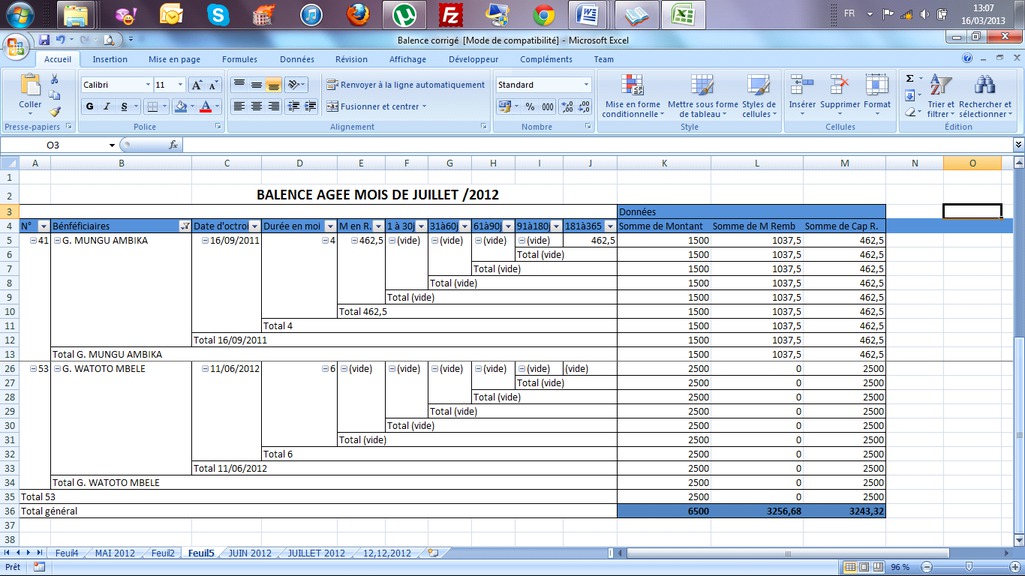Toggle center text alignment
The width and height of the screenshot is (1025, 576).
(257, 107)
